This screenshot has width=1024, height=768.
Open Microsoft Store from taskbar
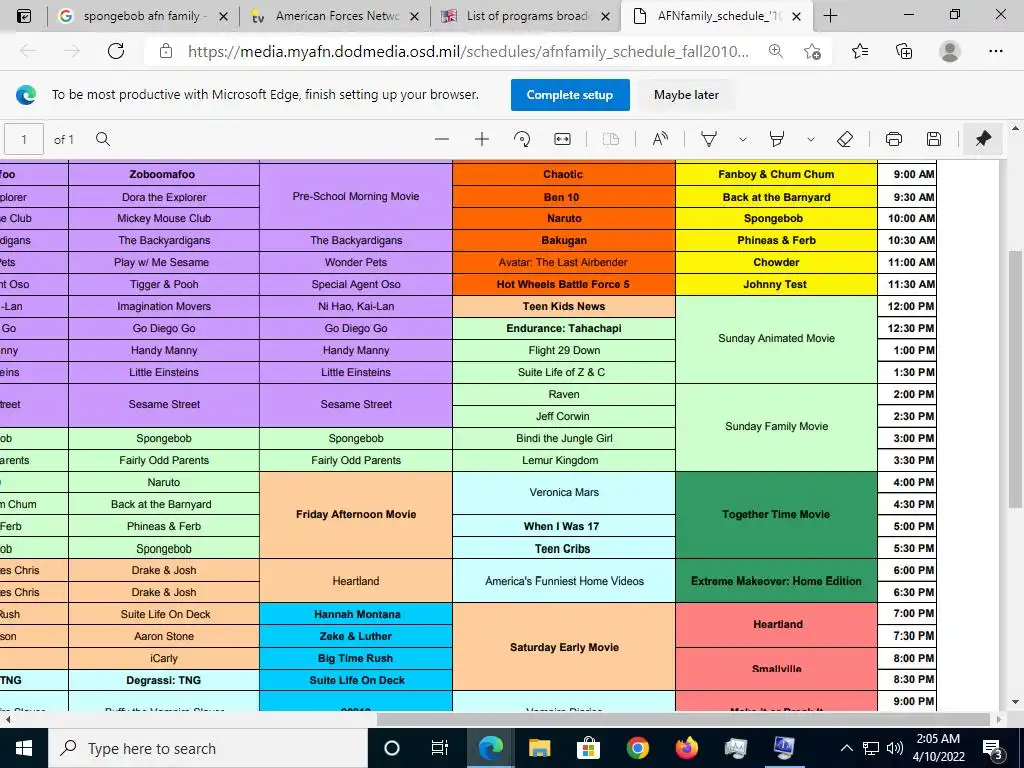coord(588,748)
